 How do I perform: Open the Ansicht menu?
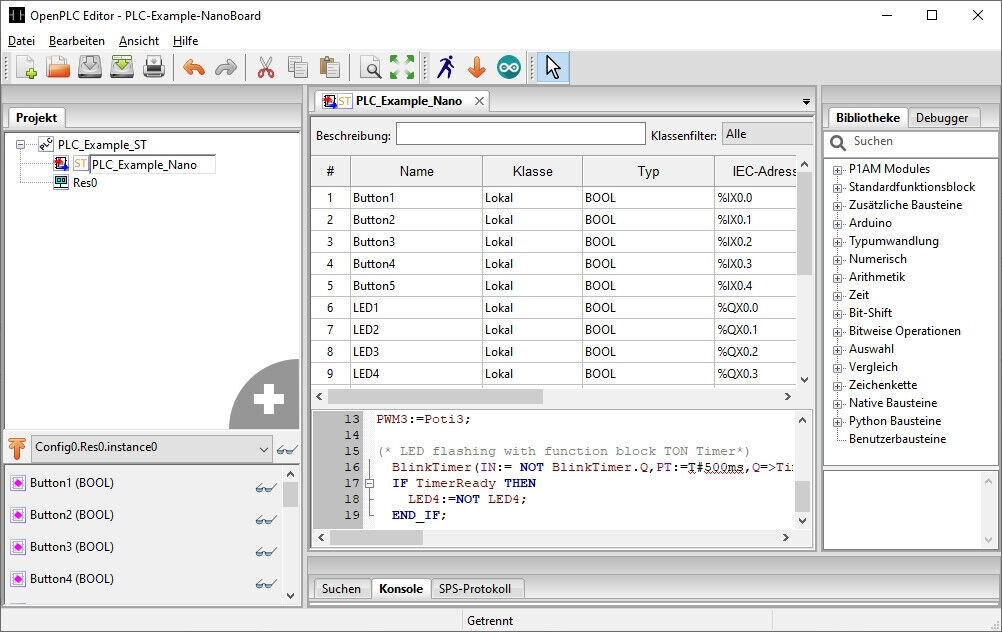pyautogui.click(x=139, y=41)
